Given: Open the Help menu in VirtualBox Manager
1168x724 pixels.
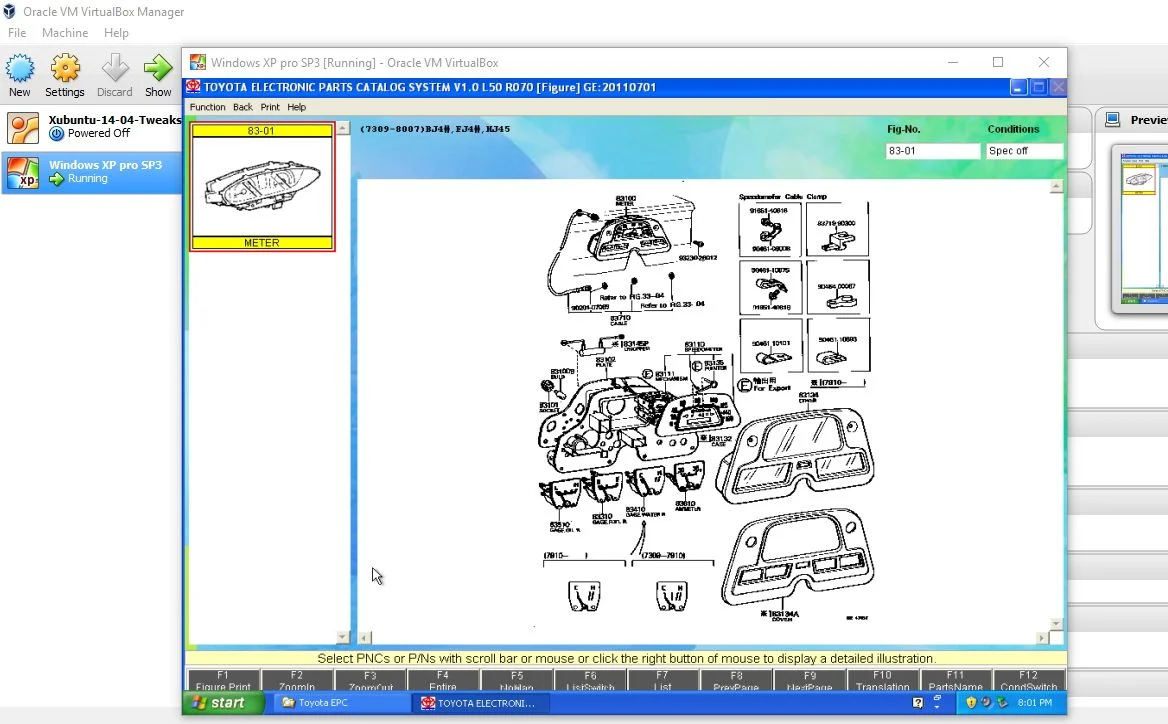Looking at the screenshot, I should pyautogui.click(x=116, y=33).
